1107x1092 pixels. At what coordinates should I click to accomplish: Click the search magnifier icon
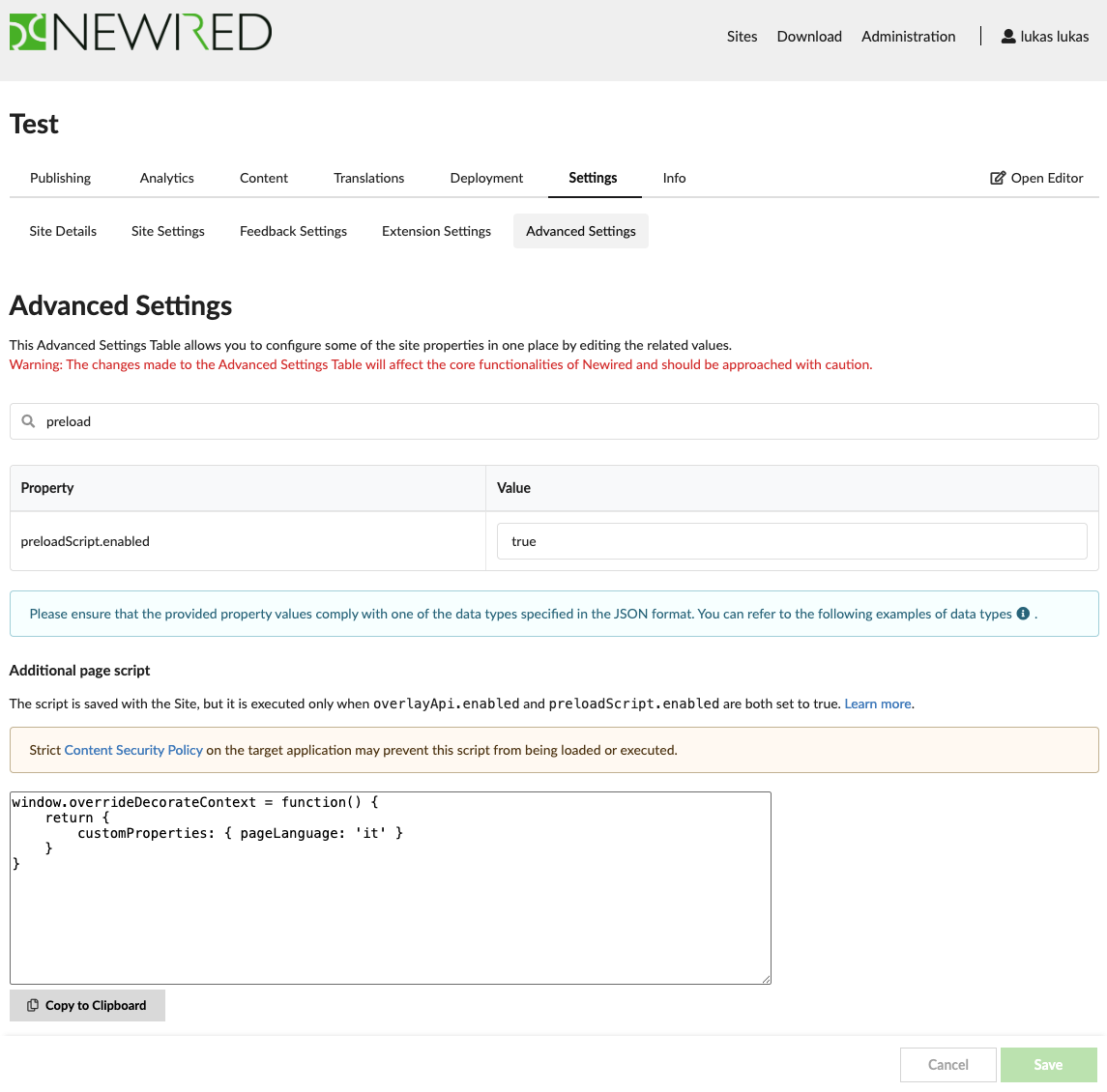28,421
